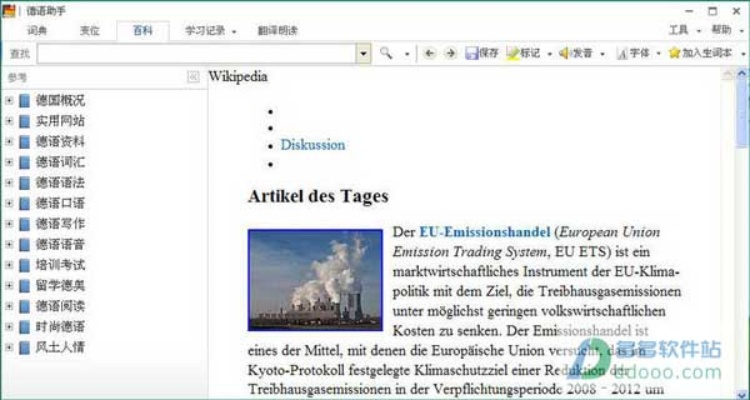
Task: Click 加入生词本 star icon
Action: [x=675, y=53]
